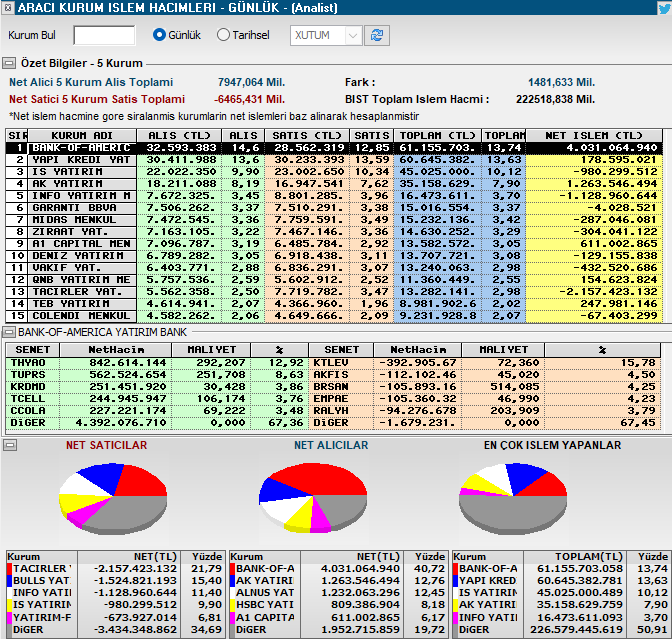The height and width of the screenshot is (639, 672).
Task: Click the 222518,838 Mil. BIST total value
Action: point(555,99)
